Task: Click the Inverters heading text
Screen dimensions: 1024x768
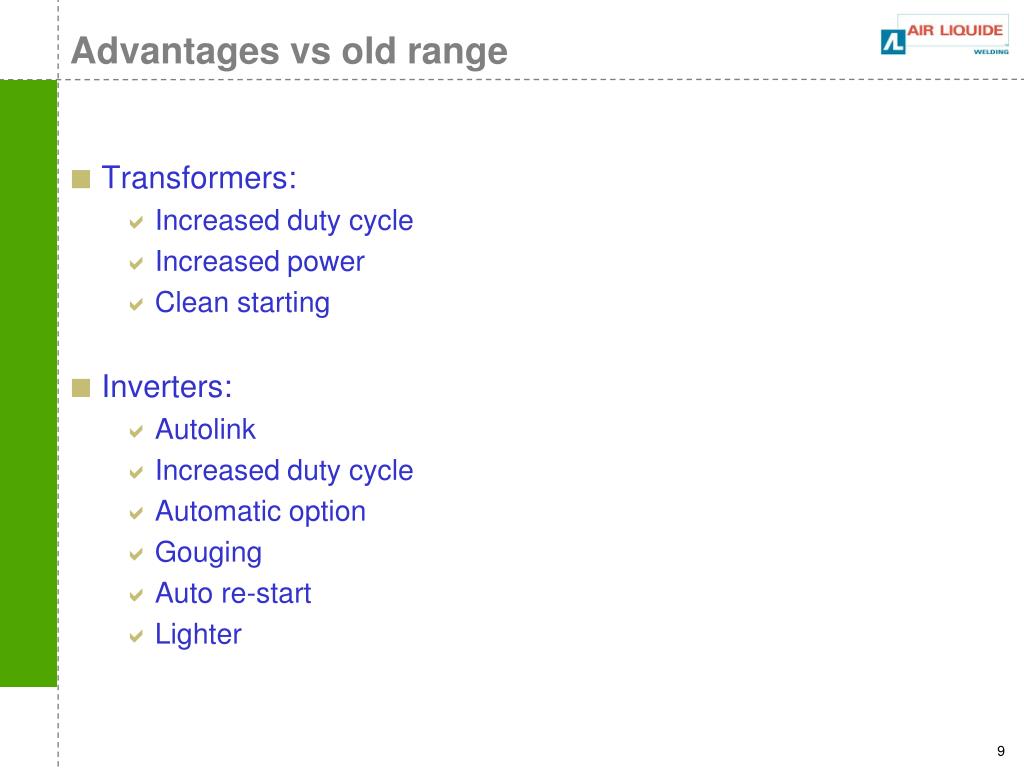Action: pyautogui.click(x=167, y=387)
